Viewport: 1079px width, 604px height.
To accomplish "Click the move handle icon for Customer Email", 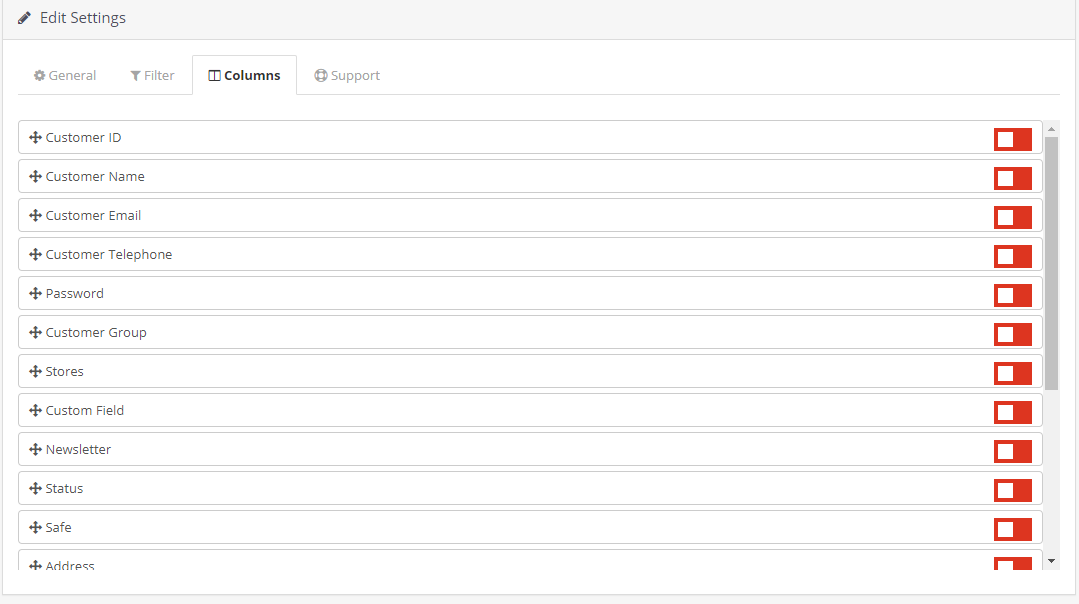I will [x=35, y=215].
